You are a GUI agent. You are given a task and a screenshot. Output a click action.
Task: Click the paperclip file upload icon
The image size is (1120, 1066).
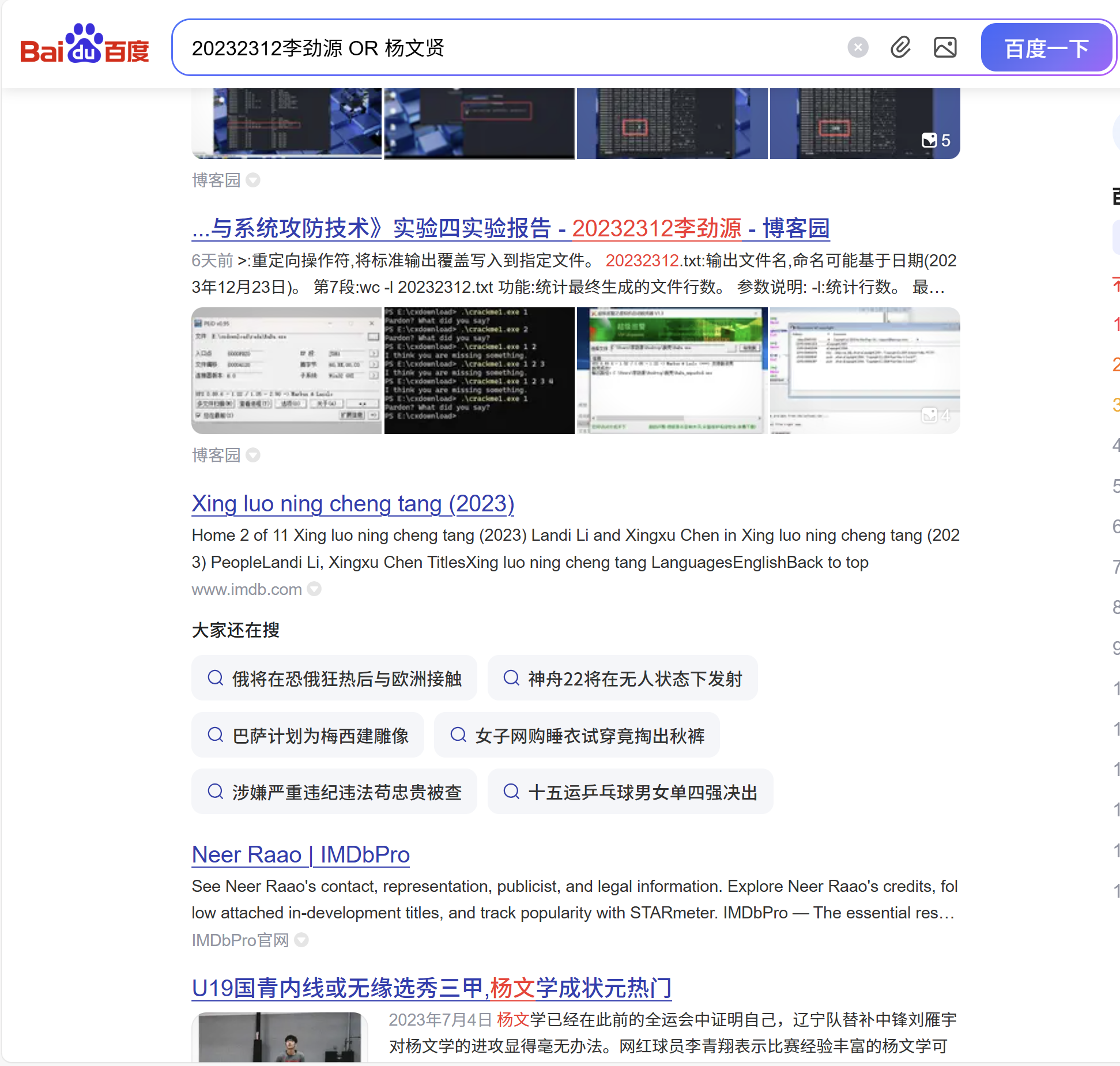[x=900, y=47]
